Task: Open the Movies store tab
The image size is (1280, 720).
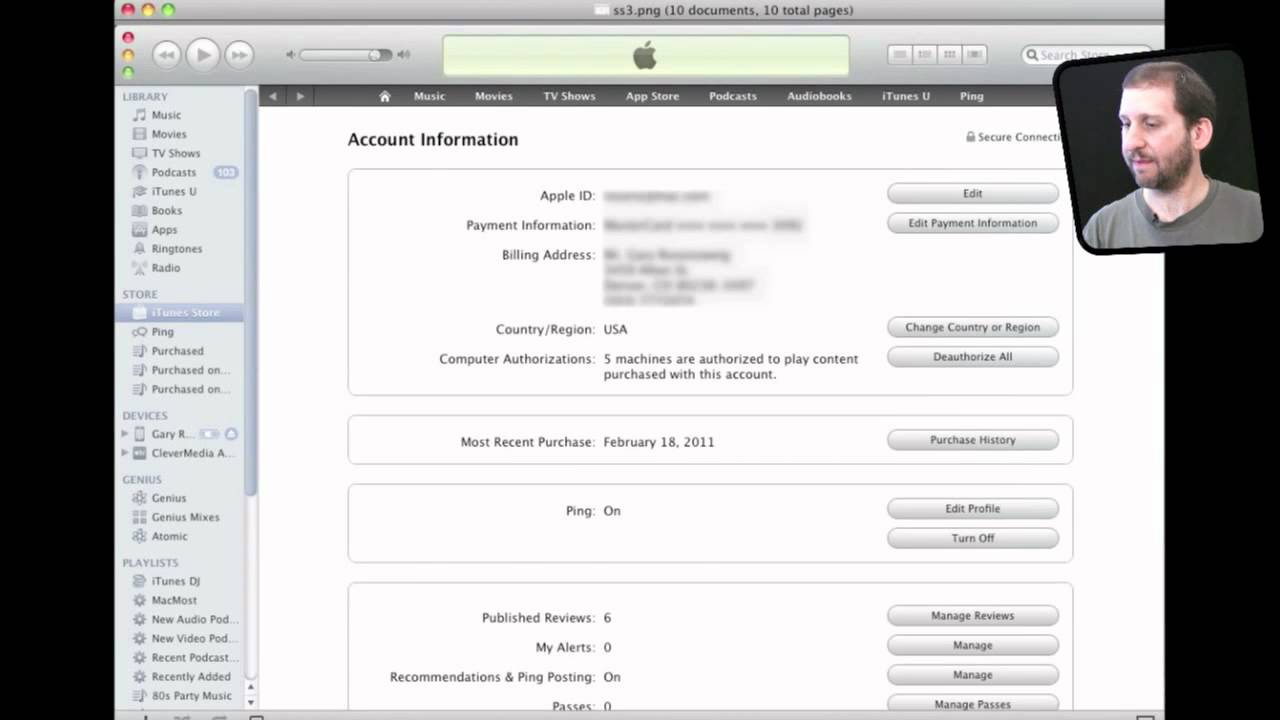Action: [x=493, y=96]
